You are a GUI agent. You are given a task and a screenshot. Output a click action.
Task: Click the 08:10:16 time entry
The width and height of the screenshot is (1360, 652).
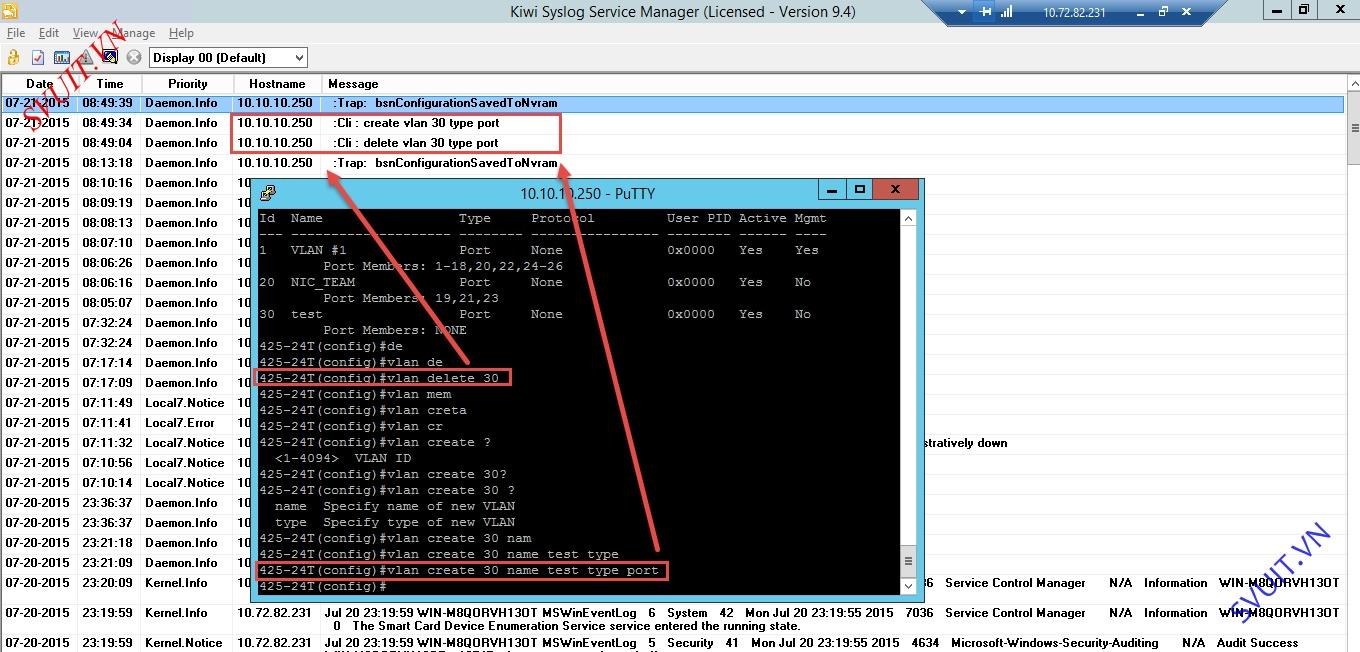107,183
